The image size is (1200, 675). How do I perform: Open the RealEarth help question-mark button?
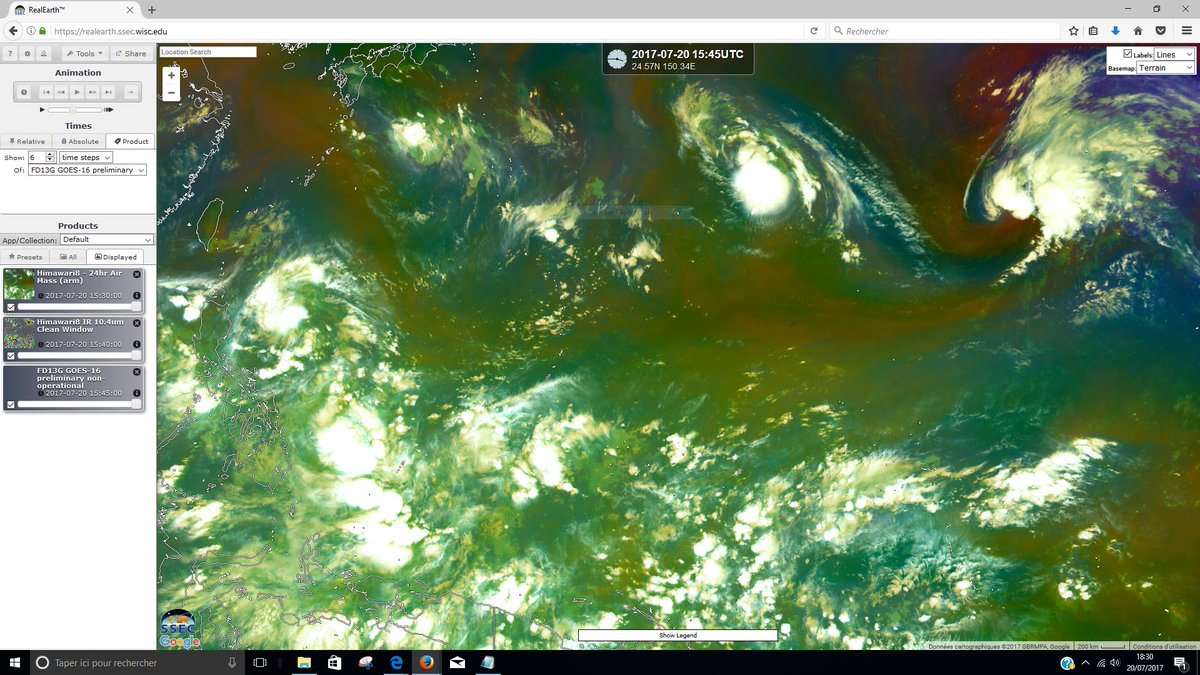(x=10, y=53)
